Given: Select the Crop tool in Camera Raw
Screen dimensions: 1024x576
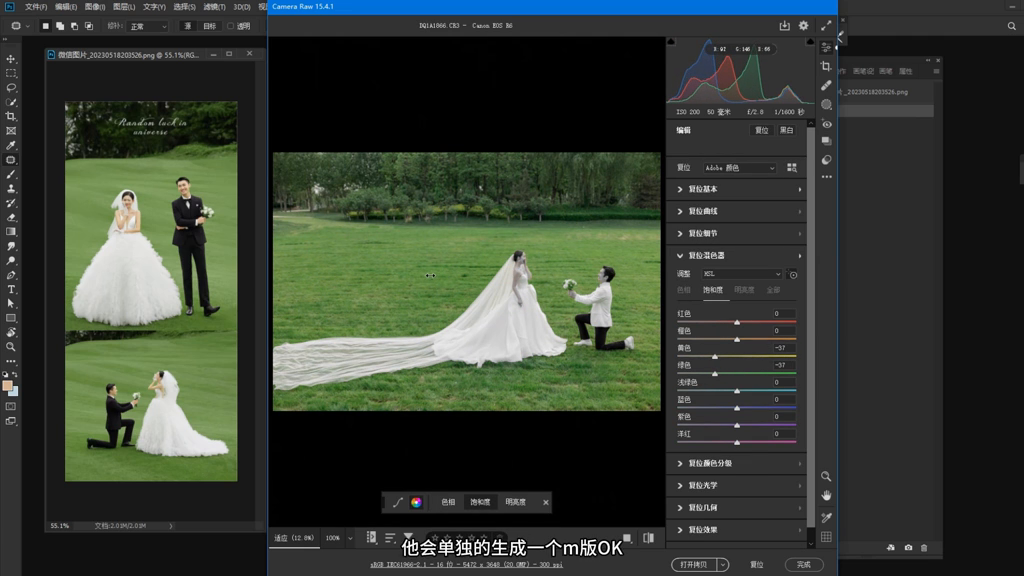Looking at the screenshot, I should (826, 66).
